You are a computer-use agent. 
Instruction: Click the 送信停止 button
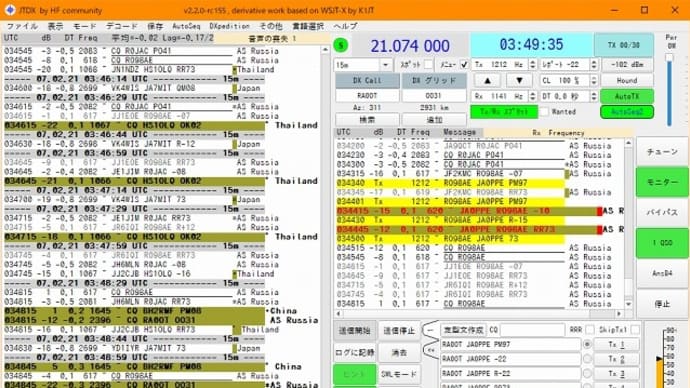click(x=399, y=330)
